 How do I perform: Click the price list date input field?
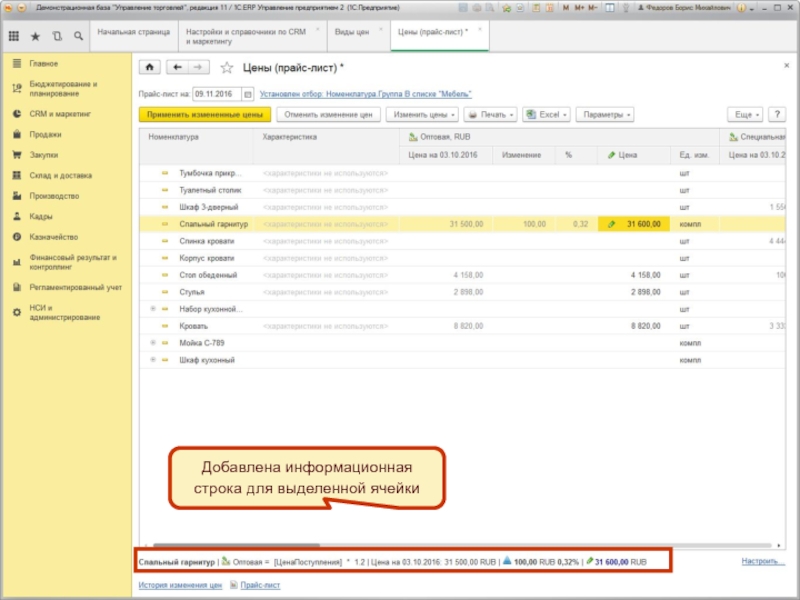[211, 95]
